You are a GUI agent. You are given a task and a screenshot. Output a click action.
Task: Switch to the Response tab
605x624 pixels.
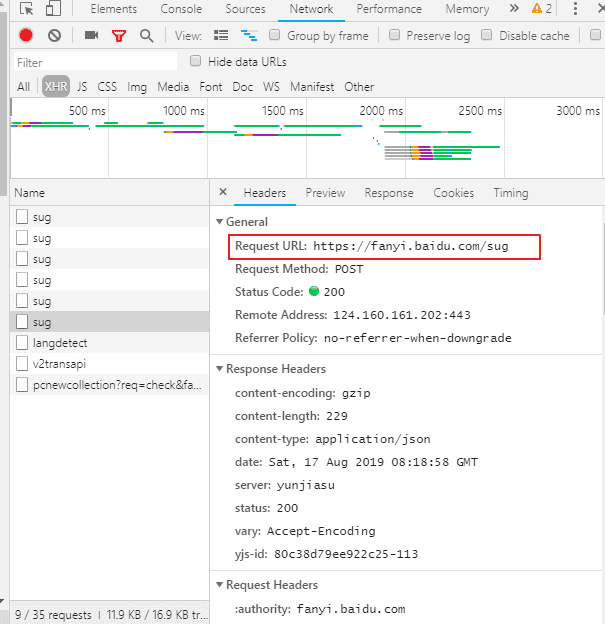(389, 193)
